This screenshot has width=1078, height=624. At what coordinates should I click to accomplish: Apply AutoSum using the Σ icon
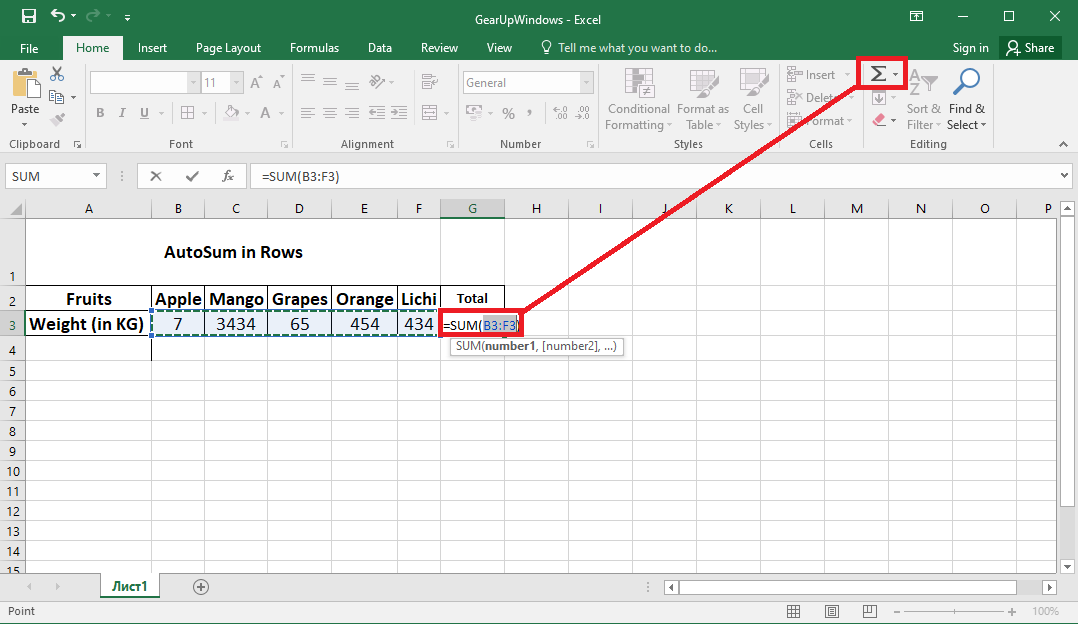pos(876,73)
